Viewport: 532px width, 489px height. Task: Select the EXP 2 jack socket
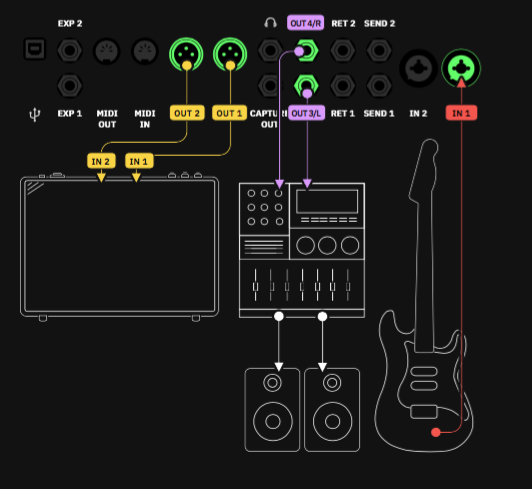click(x=70, y=51)
